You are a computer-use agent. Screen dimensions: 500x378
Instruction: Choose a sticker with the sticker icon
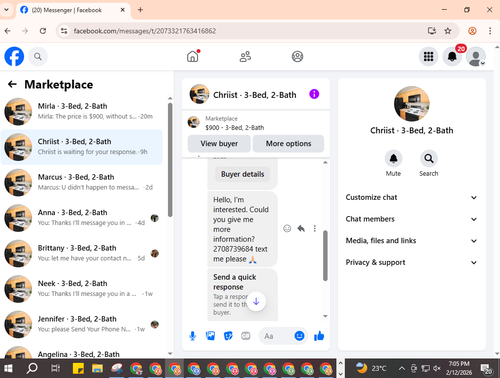228,336
